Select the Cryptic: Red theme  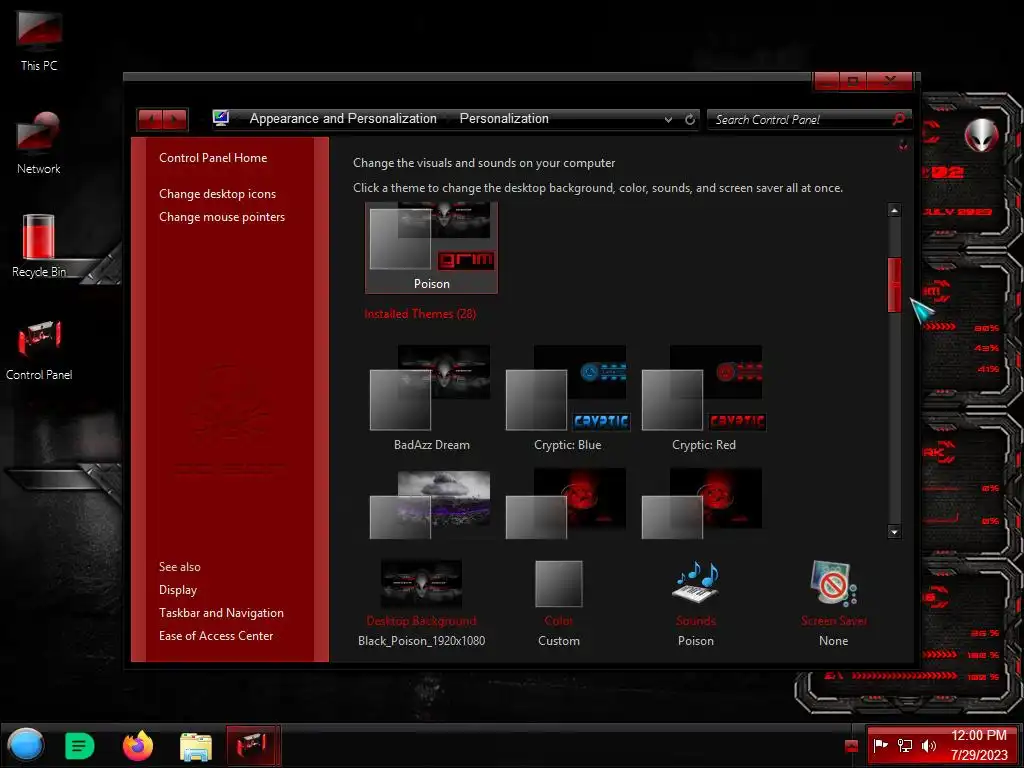click(703, 398)
